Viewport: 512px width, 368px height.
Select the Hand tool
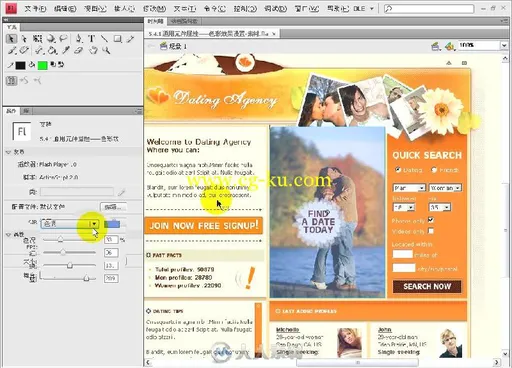(x=93, y=51)
